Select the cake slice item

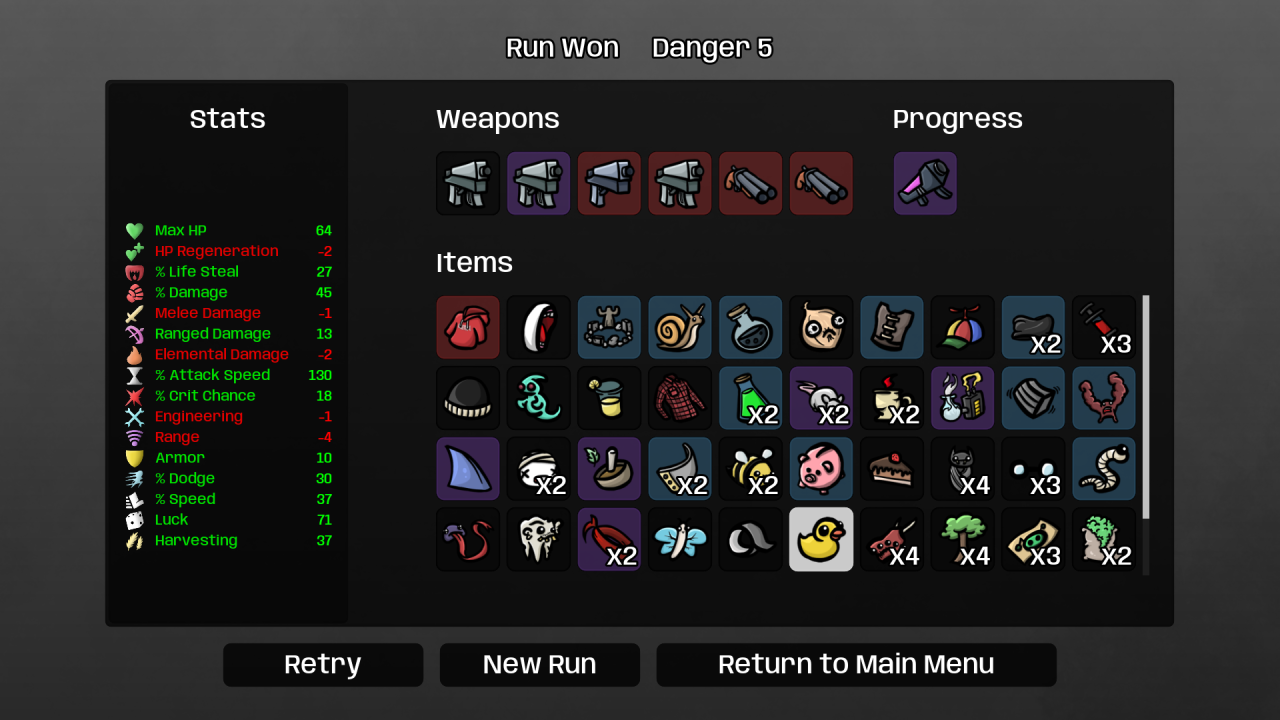892,468
